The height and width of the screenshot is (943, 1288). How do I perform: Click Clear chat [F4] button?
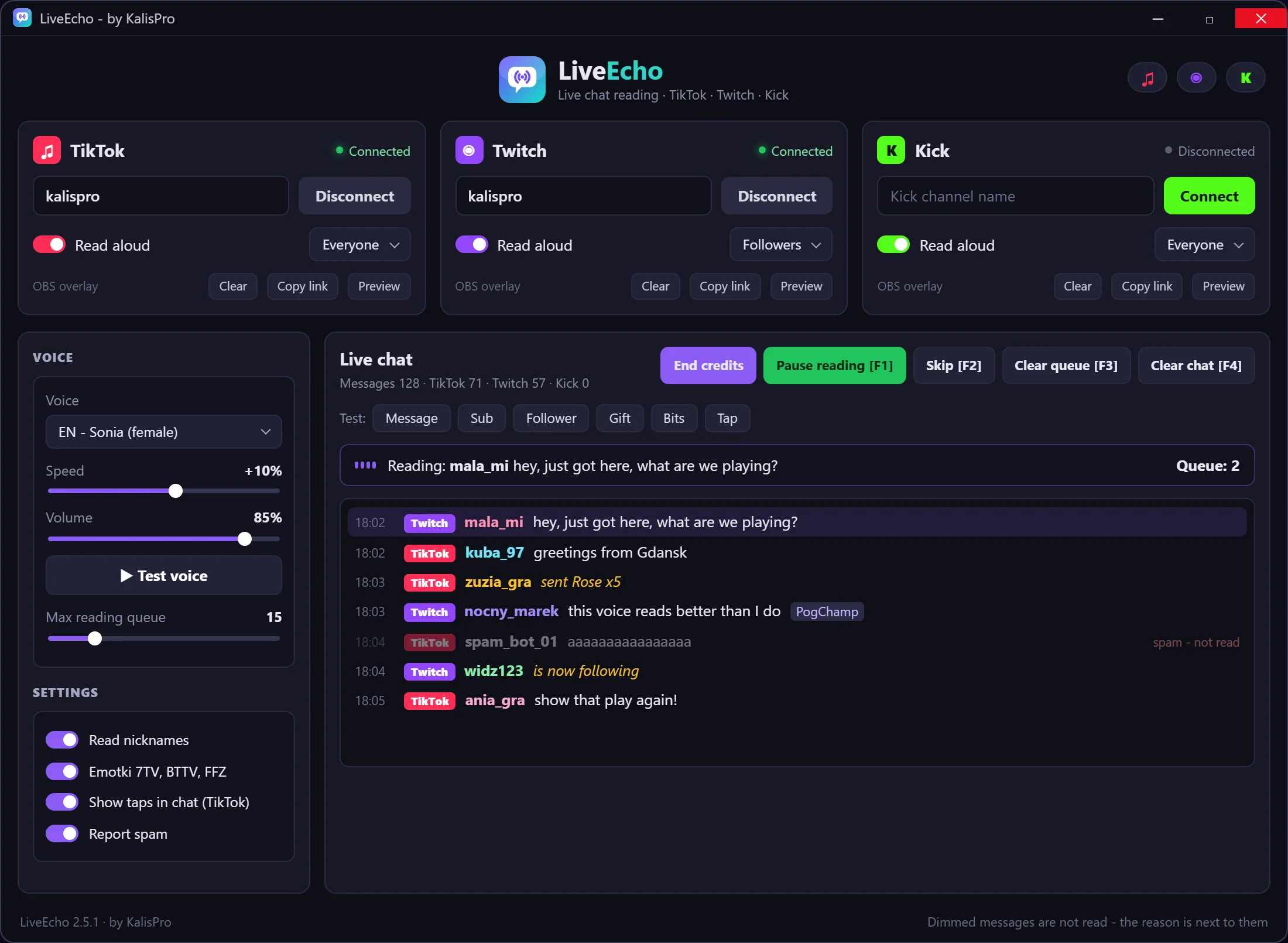click(x=1196, y=365)
